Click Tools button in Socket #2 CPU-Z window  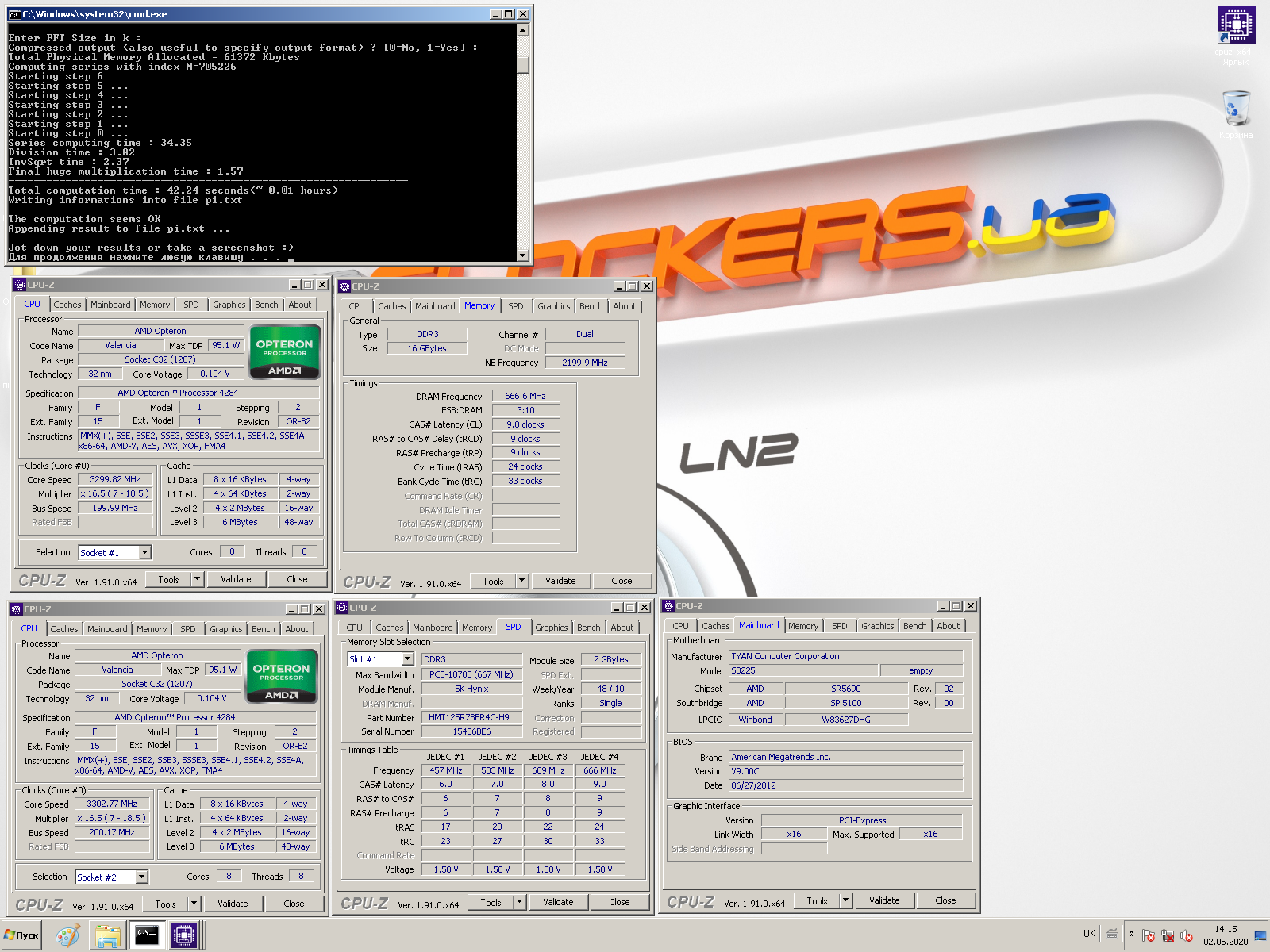[166, 904]
